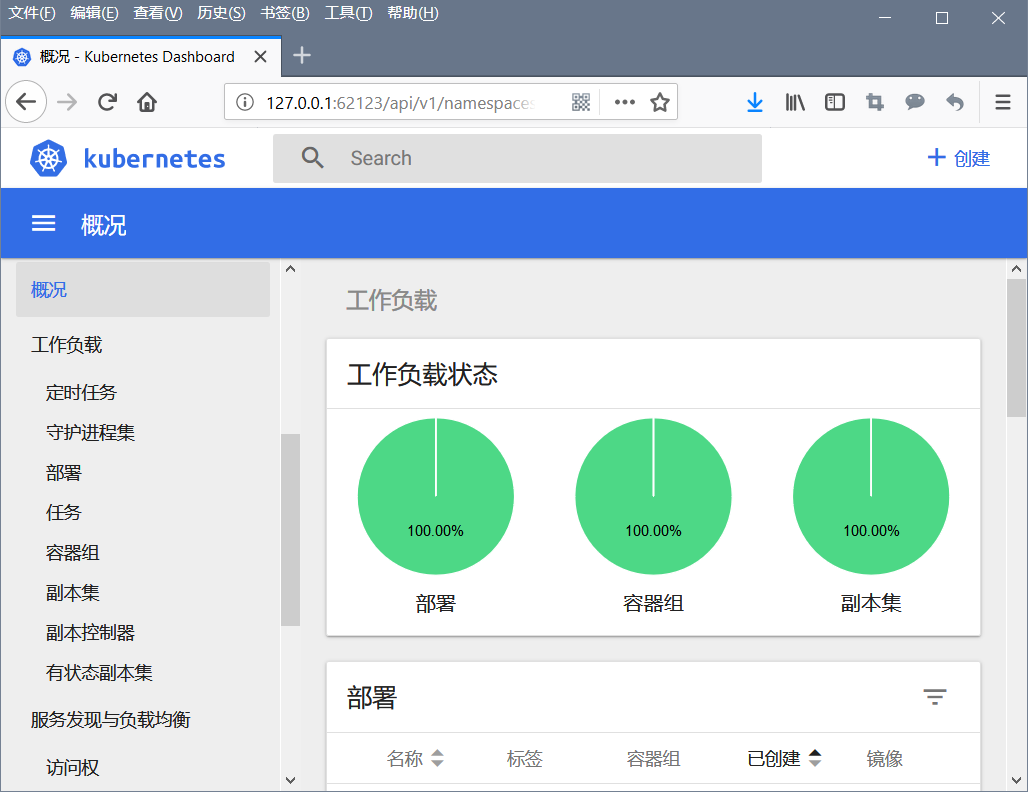Open the 工具 menu
The height and width of the screenshot is (792, 1028).
point(348,13)
